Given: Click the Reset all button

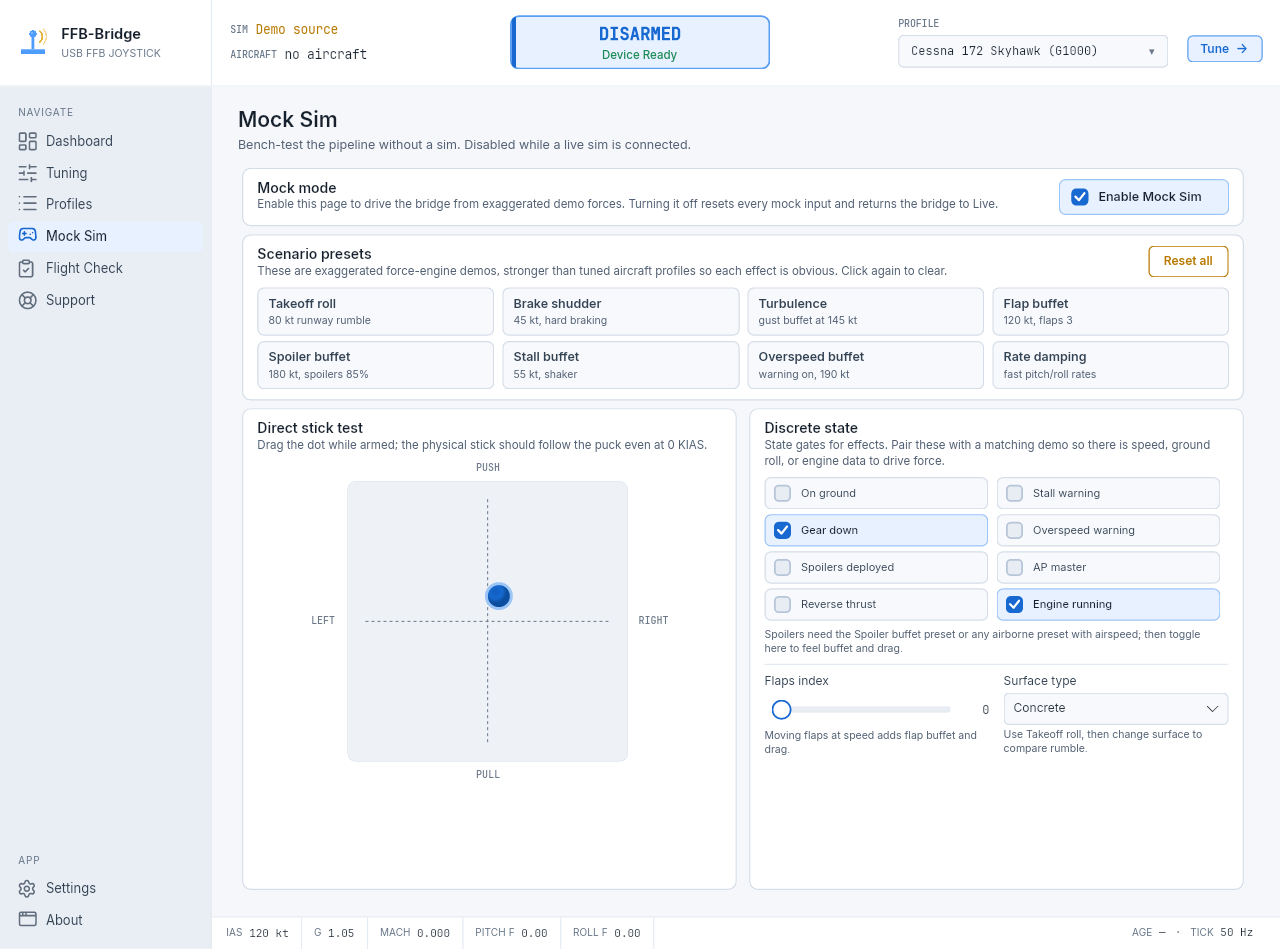Looking at the screenshot, I should click(x=1188, y=261).
